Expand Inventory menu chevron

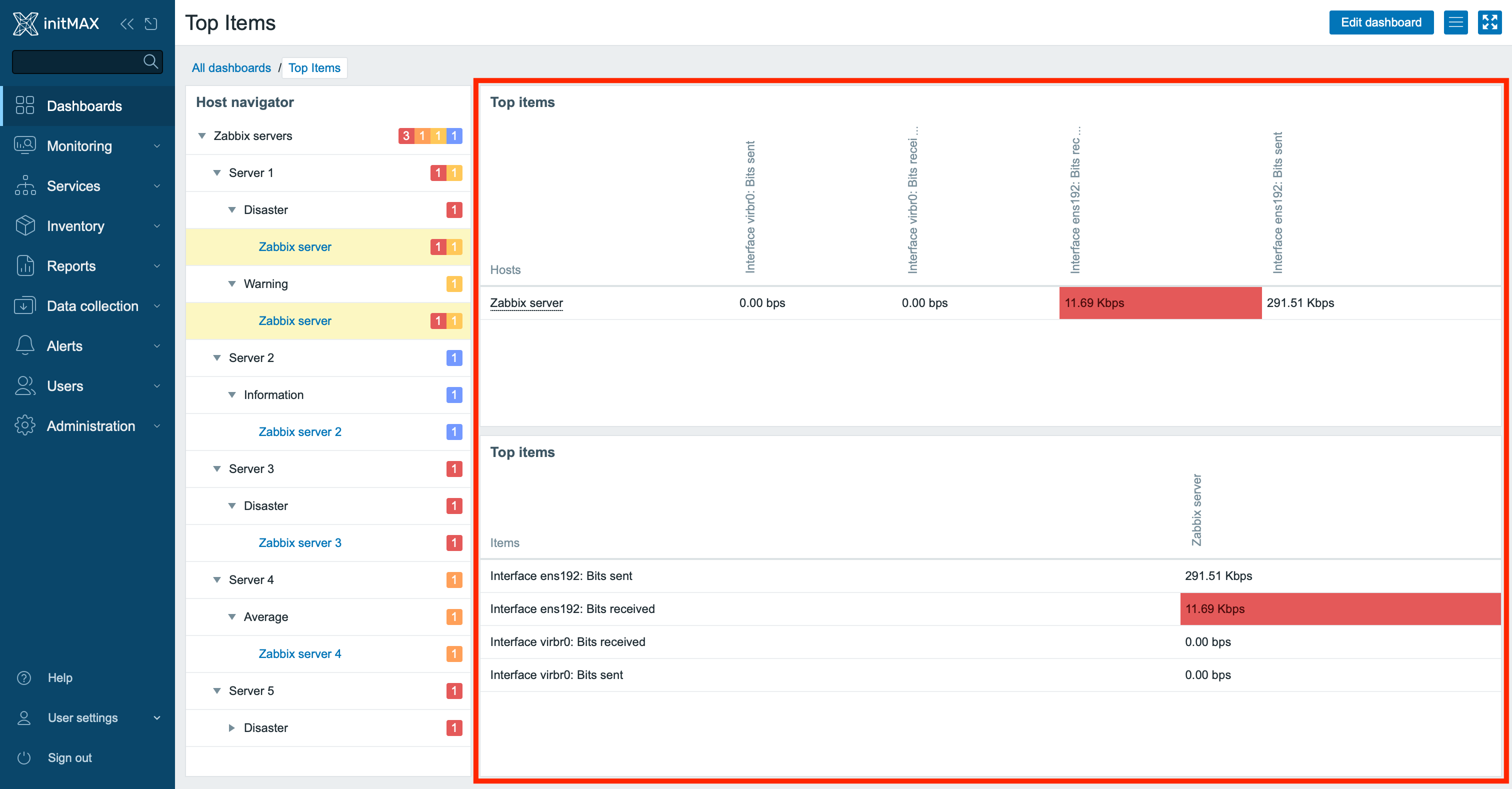tap(156, 225)
